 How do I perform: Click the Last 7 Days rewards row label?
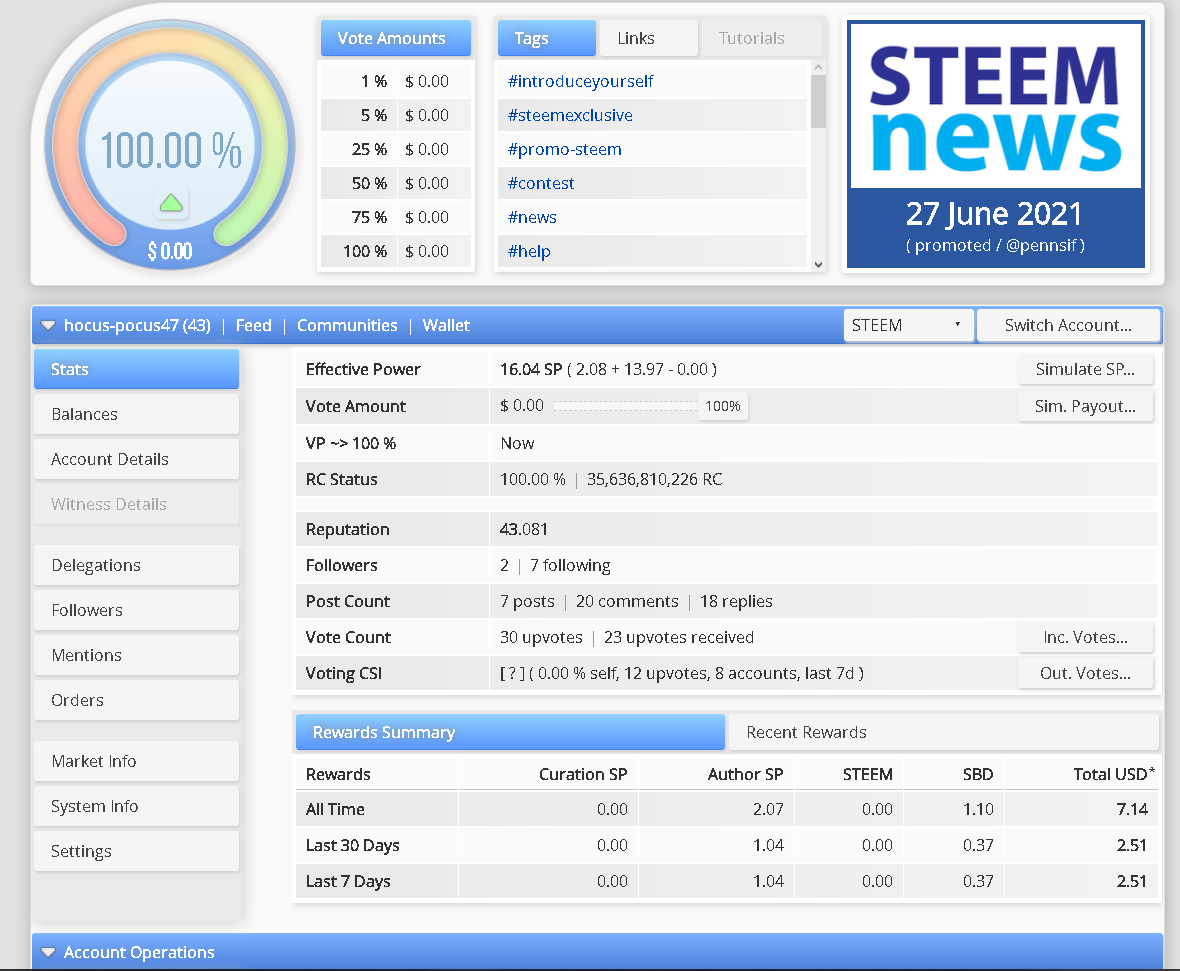(348, 881)
